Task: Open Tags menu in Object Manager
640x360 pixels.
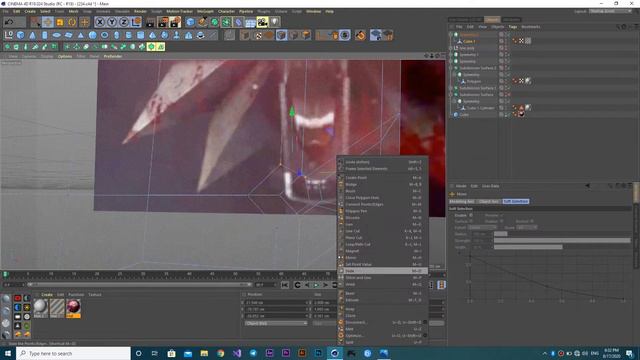Action: pos(513,27)
